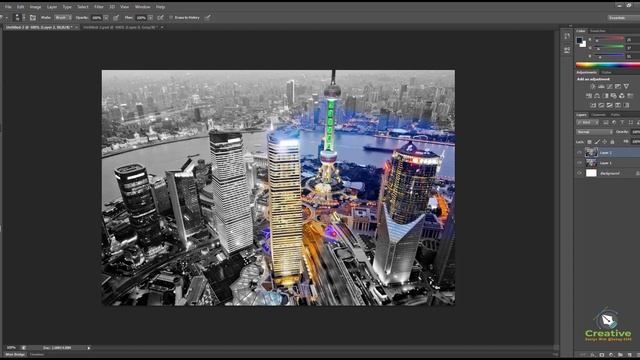The height and width of the screenshot is (360, 640).
Task: Click the Add layer mask button
Action: pos(602,355)
